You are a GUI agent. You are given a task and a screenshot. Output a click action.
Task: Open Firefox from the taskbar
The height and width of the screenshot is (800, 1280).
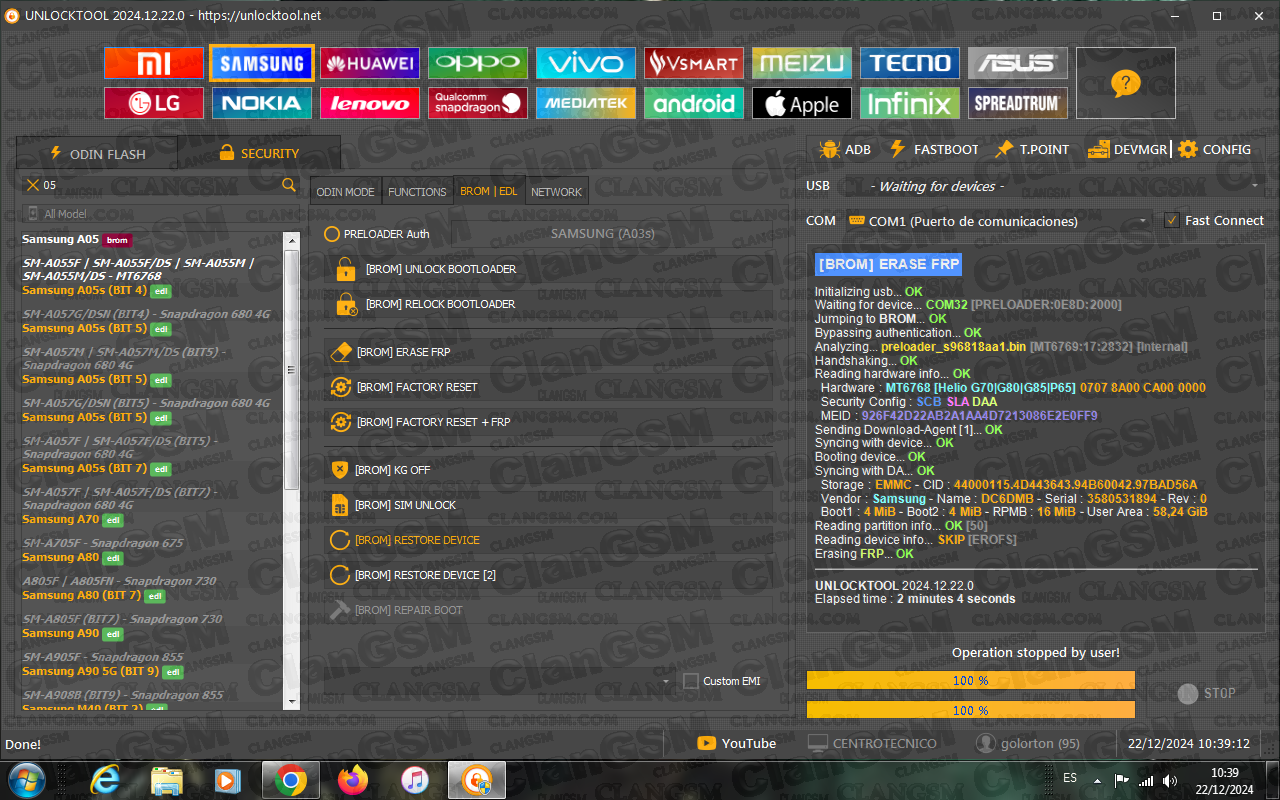coord(352,779)
